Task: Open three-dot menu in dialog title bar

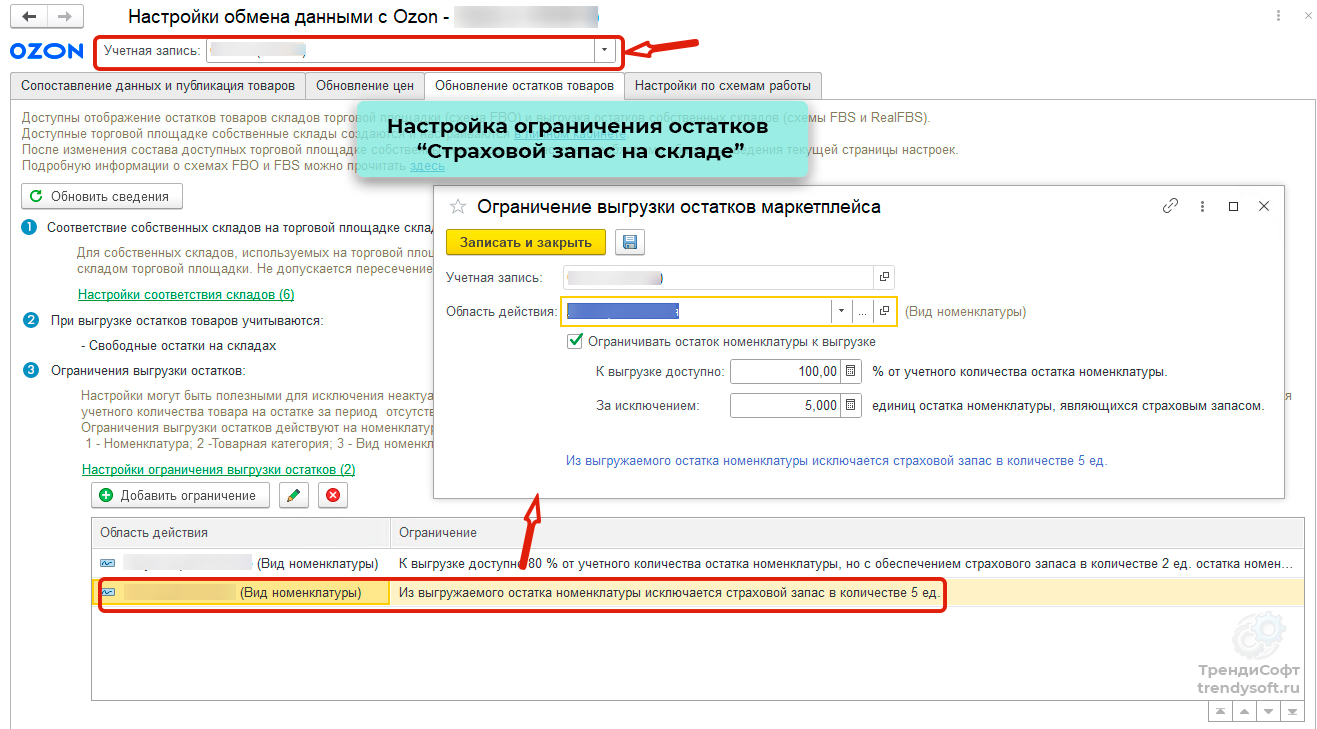Action: [1202, 206]
